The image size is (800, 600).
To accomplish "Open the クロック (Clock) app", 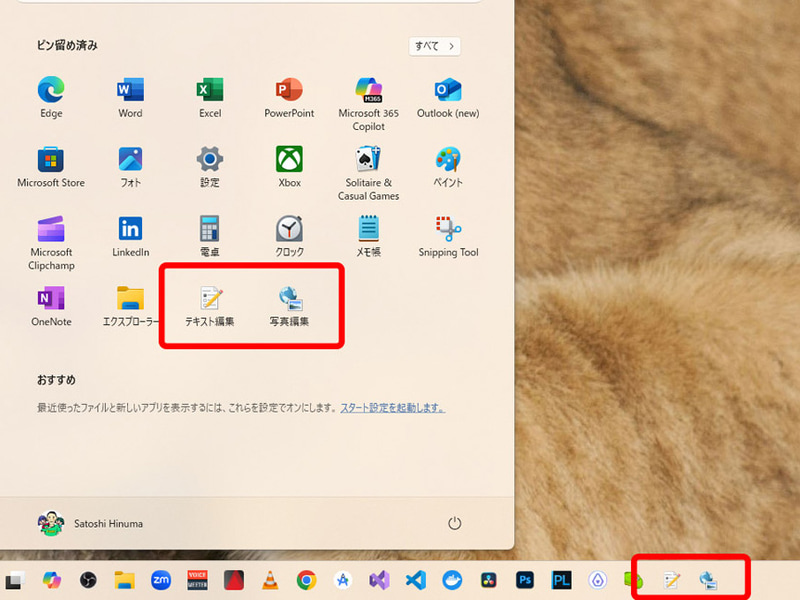I will 288,228.
